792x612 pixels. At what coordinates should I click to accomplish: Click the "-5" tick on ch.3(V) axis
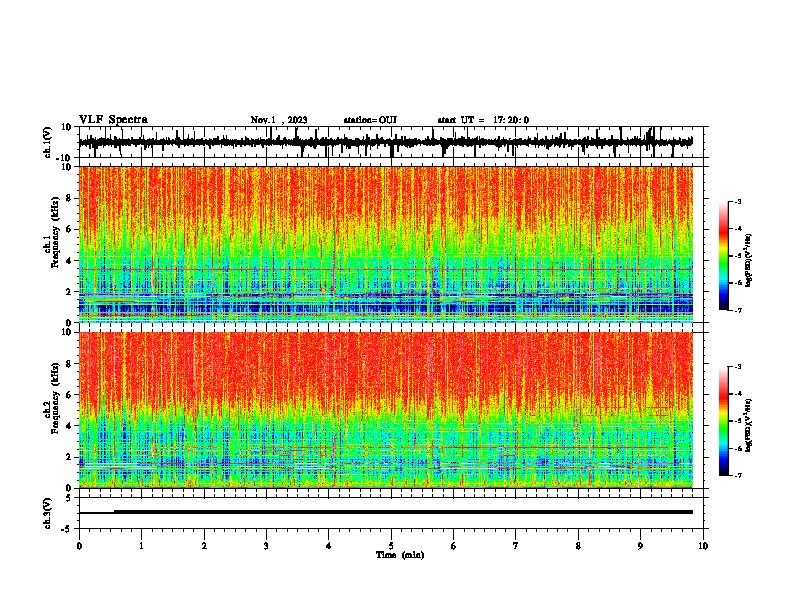[67, 529]
